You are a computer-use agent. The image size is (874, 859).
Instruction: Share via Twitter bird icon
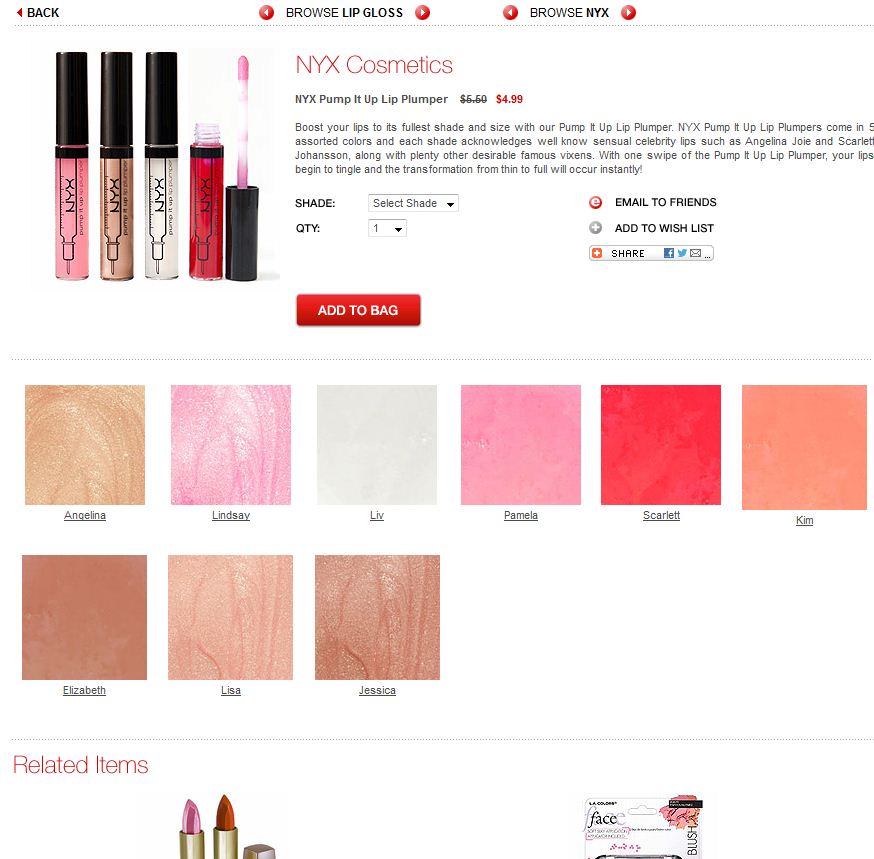[x=682, y=253]
